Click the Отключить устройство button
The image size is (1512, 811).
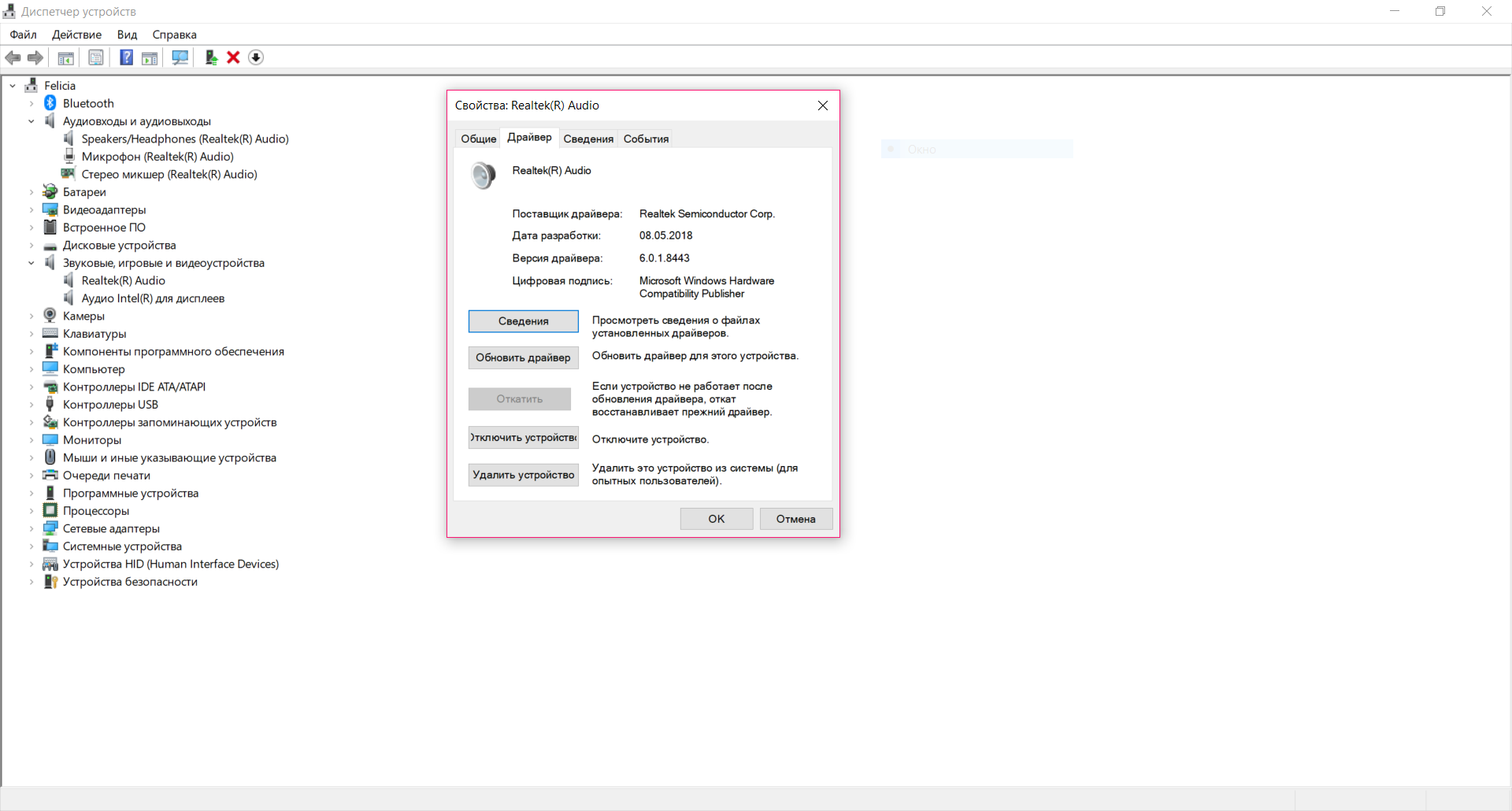pos(523,438)
